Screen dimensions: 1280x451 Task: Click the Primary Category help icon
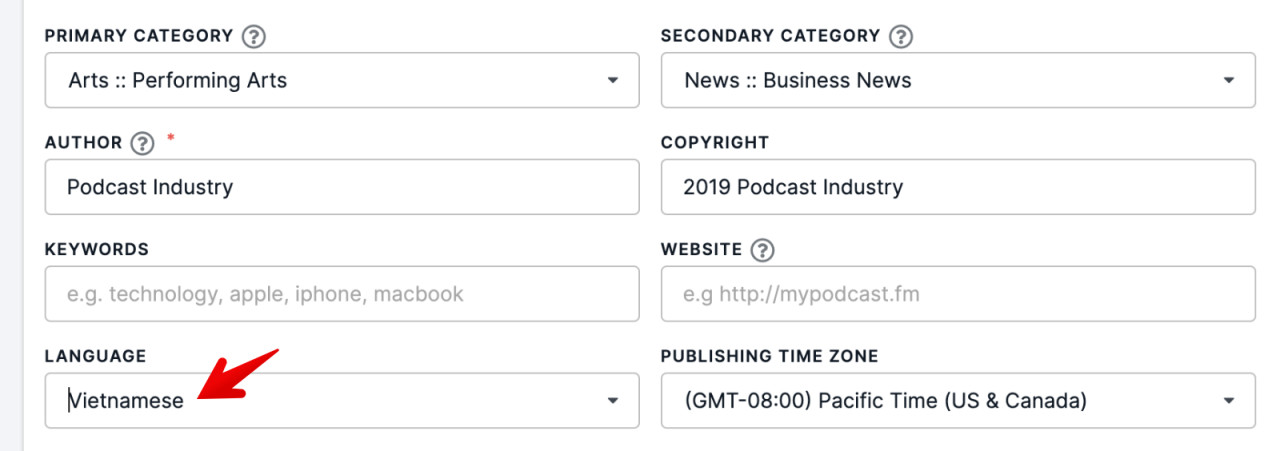[254, 37]
